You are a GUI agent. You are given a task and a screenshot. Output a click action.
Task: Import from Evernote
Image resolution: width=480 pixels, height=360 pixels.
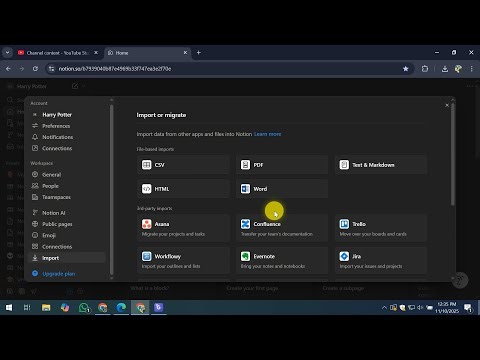282,261
